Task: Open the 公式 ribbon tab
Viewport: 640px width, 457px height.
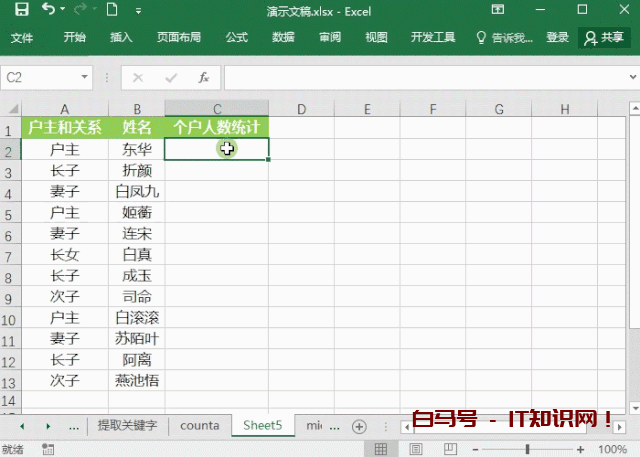Action: click(x=236, y=37)
